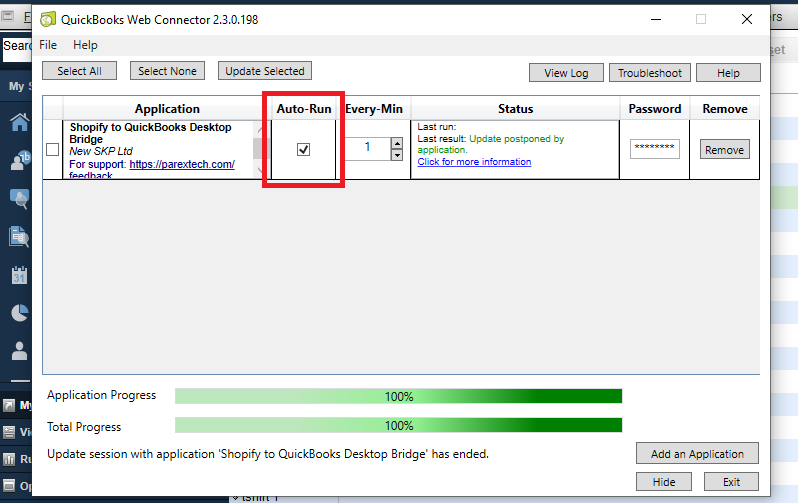The width and height of the screenshot is (798, 503).
Task: Close the Web Connector window
Action: coord(747,19)
